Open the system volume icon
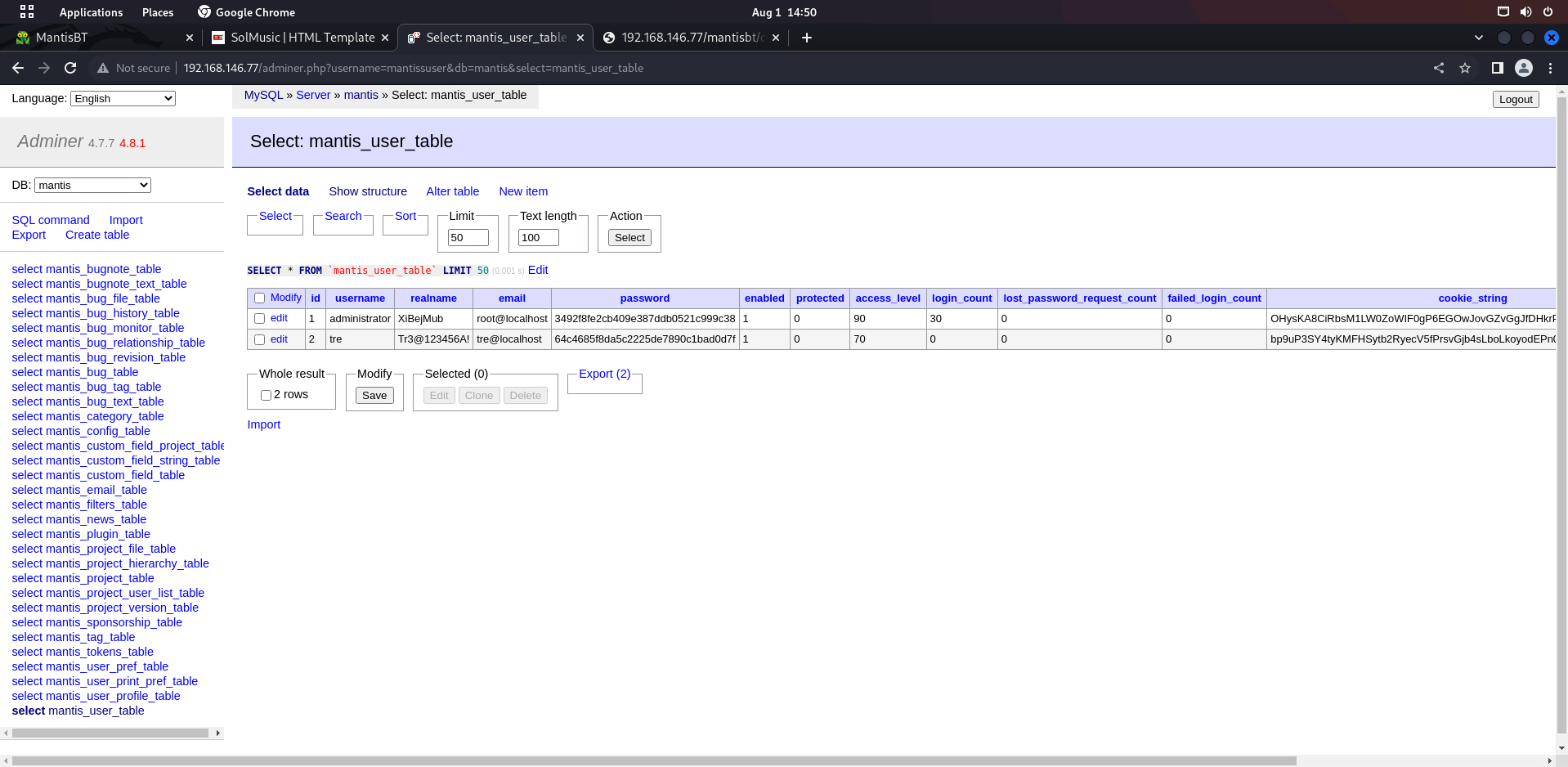The image size is (1568, 767). tap(1525, 11)
